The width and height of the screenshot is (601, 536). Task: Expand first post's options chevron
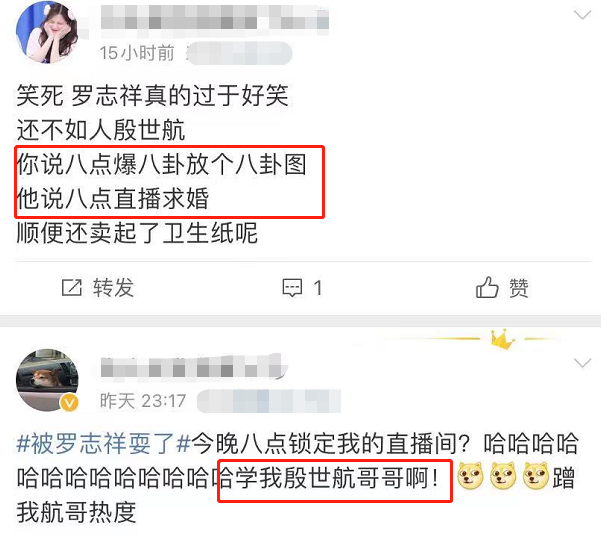click(582, 15)
